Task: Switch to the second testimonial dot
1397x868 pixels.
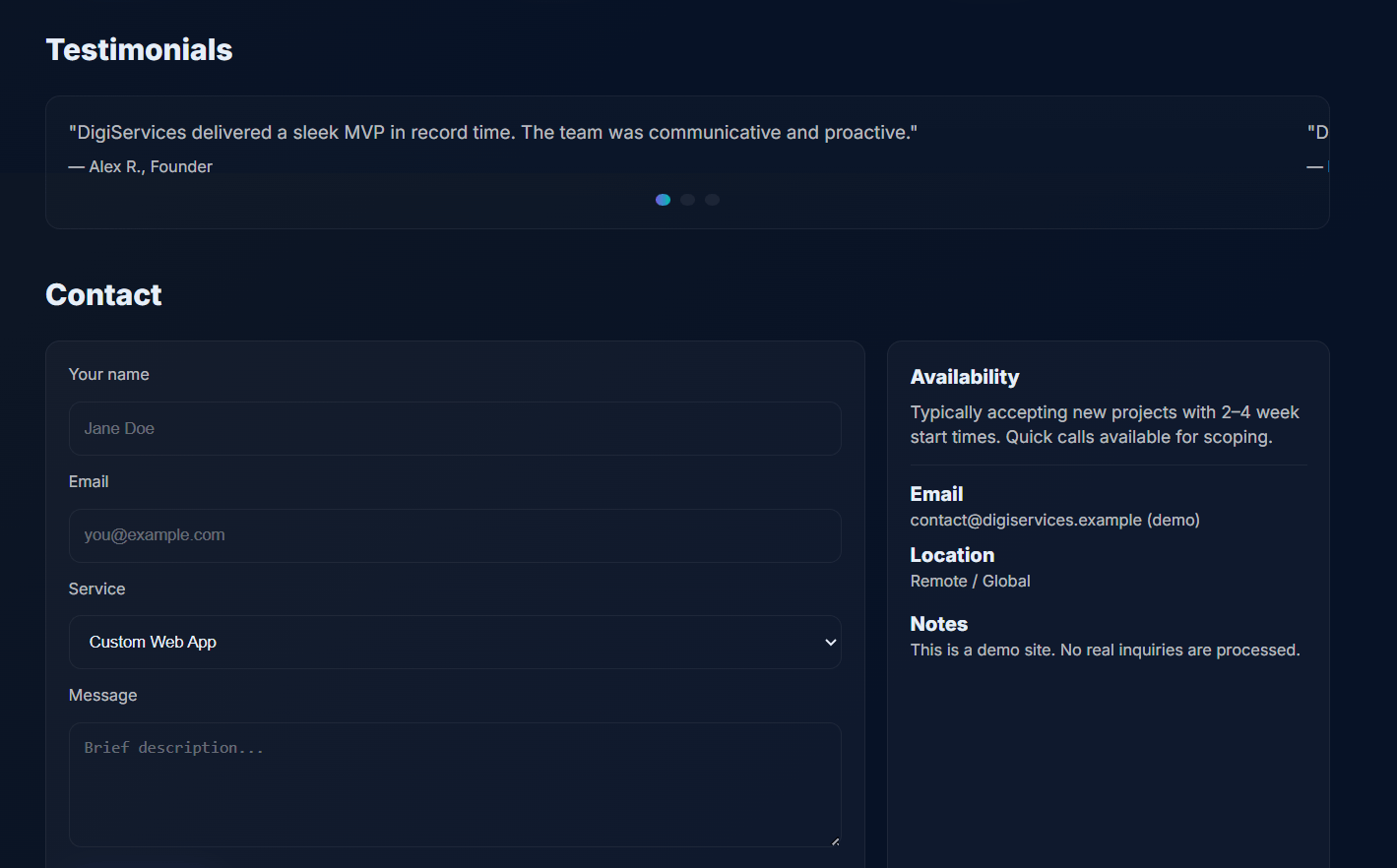Action: click(688, 200)
